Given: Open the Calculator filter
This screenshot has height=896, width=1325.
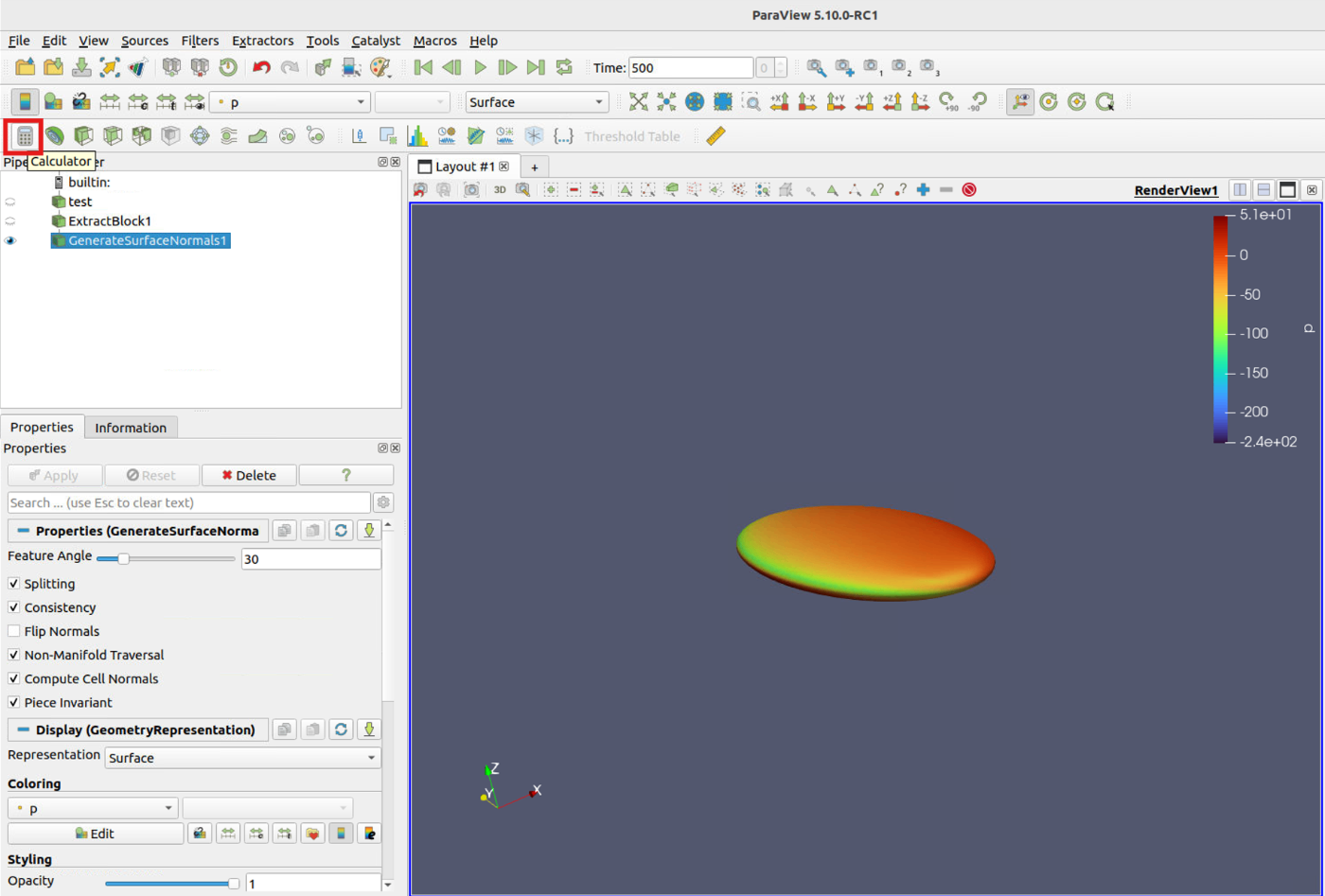Looking at the screenshot, I should tap(25, 136).
